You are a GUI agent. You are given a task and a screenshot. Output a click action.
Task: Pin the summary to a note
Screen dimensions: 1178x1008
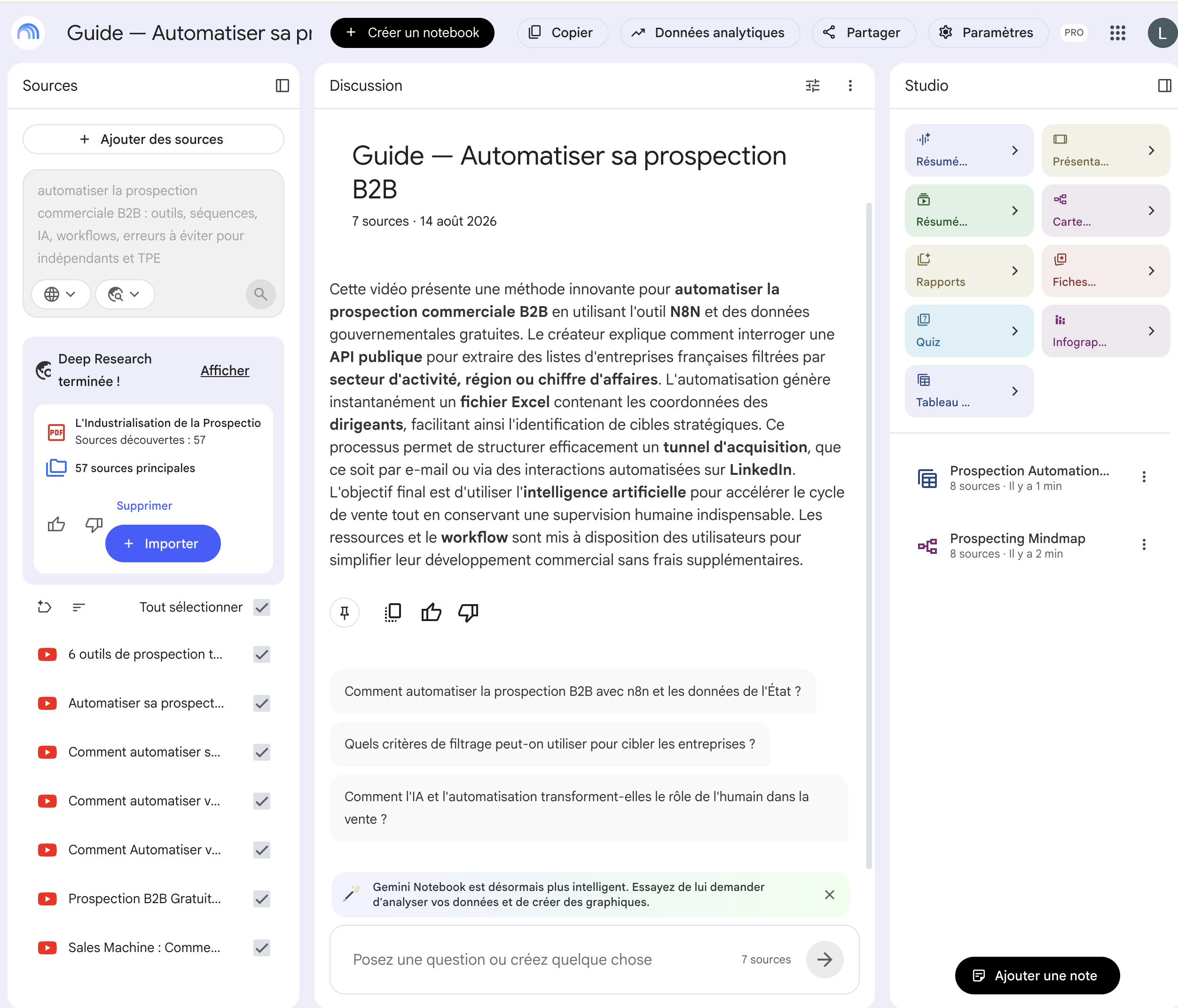[345, 612]
